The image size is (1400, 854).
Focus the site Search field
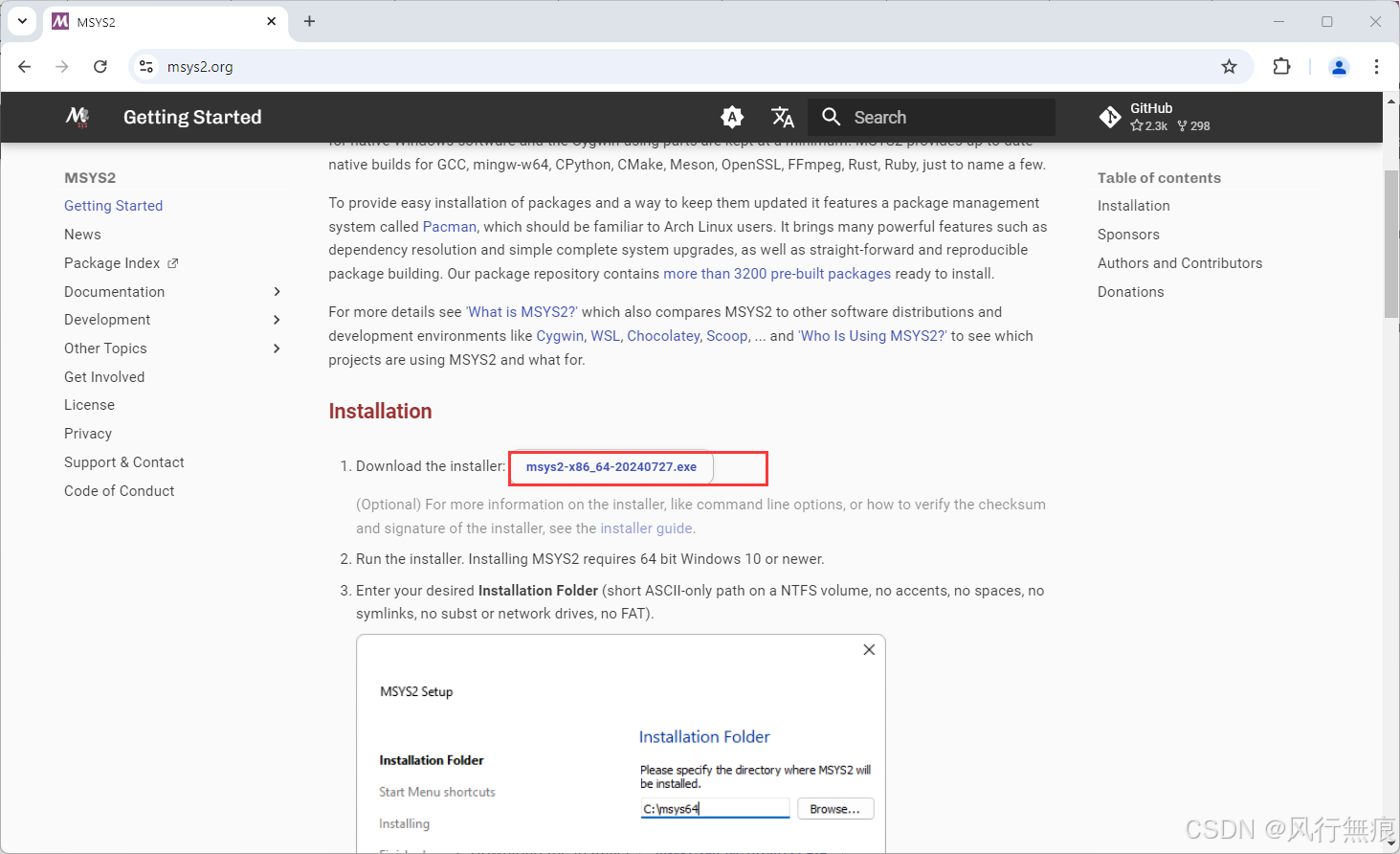[931, 117]
